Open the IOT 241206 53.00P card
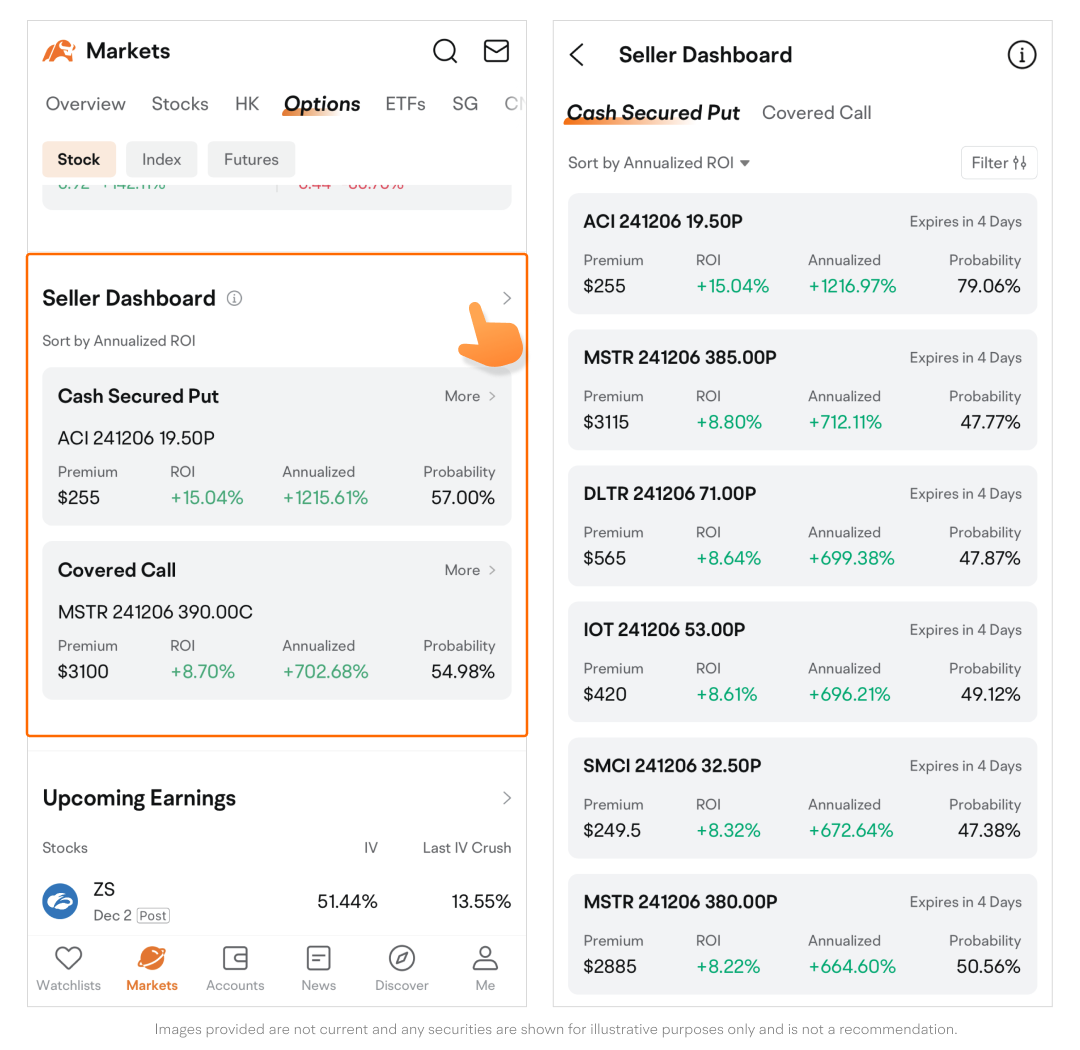1080x1050 pixels. (x=802, y=662)
